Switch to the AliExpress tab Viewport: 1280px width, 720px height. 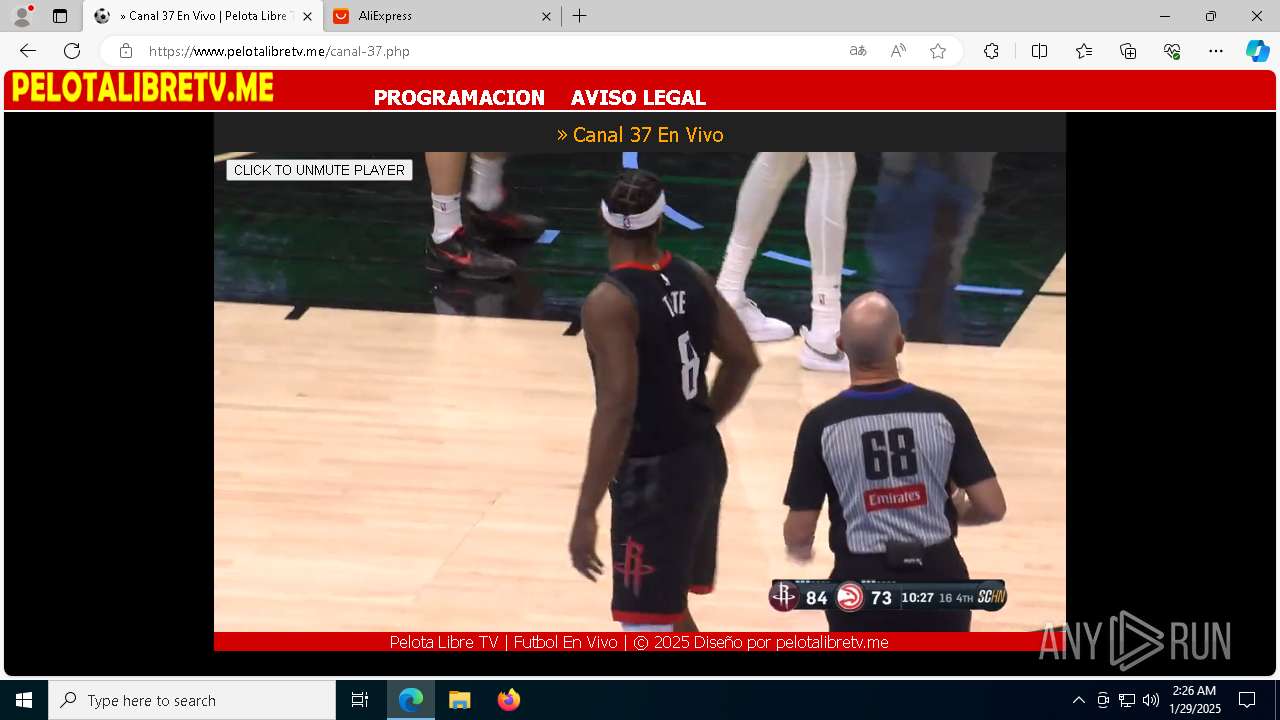click(x=441, y=16)
